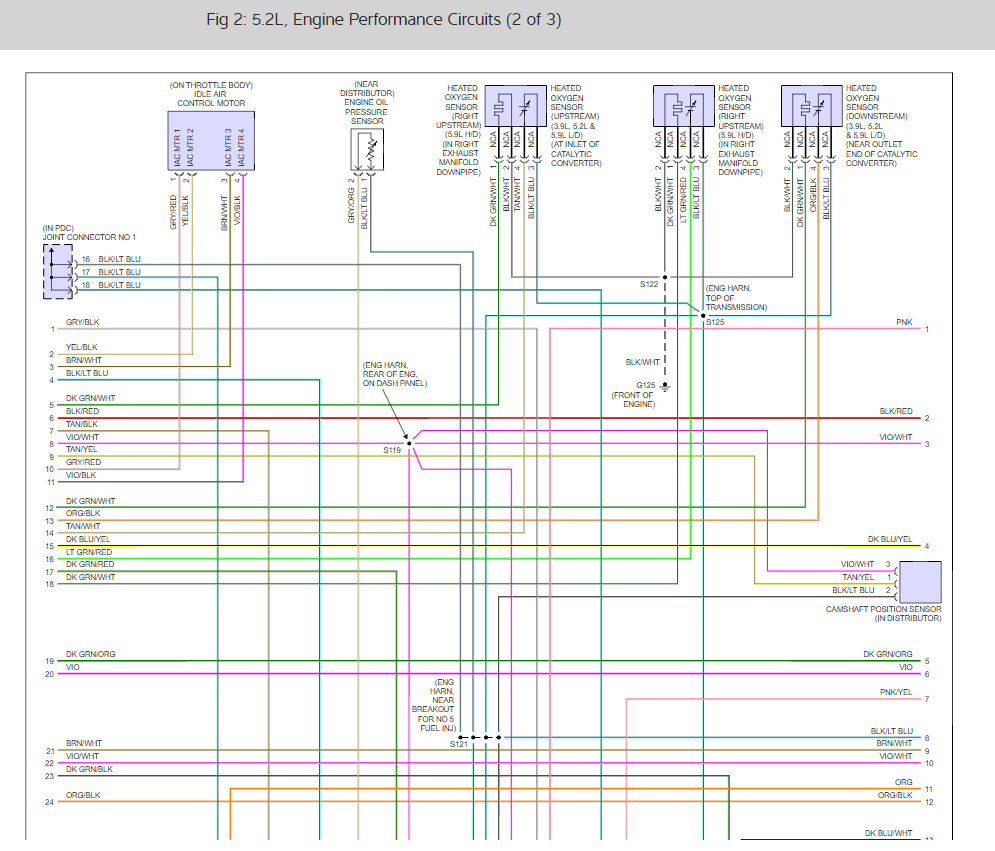Click the downstream heated oxygen sensor box

point(812,106)
